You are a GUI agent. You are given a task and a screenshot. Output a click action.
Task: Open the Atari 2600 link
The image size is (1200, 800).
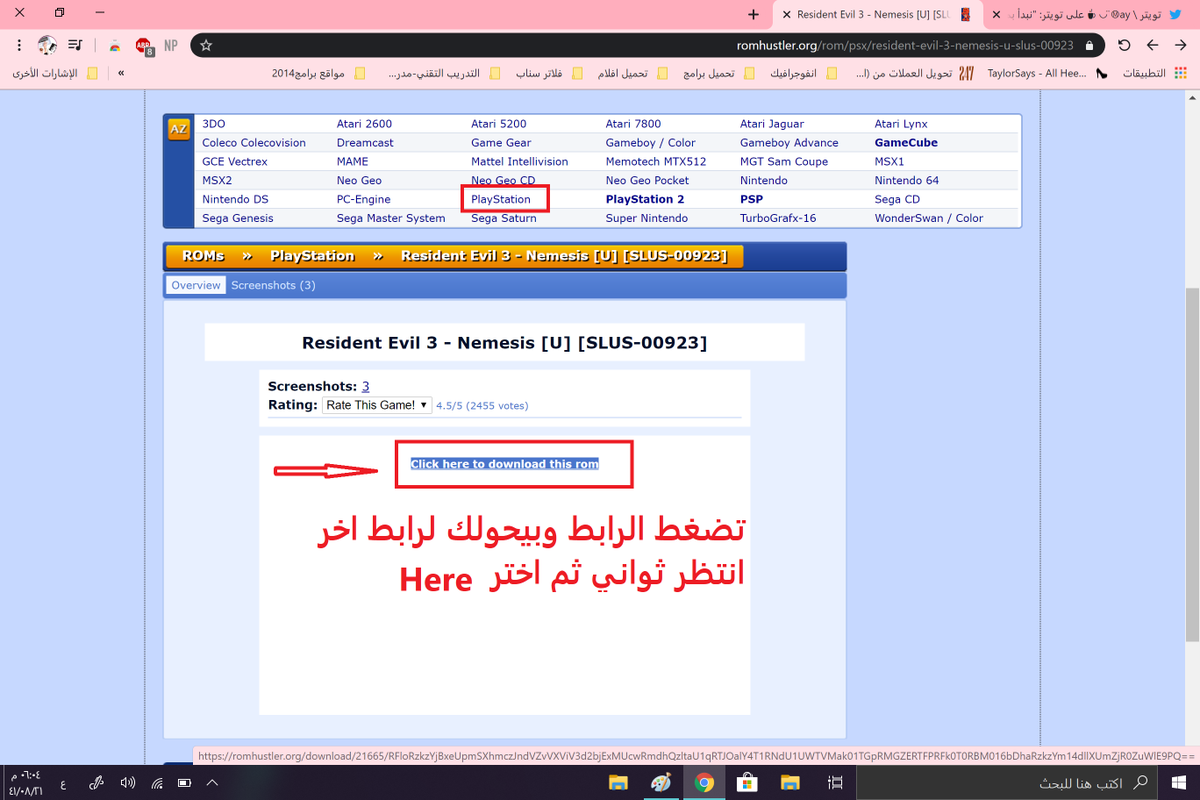click(364, 124)
